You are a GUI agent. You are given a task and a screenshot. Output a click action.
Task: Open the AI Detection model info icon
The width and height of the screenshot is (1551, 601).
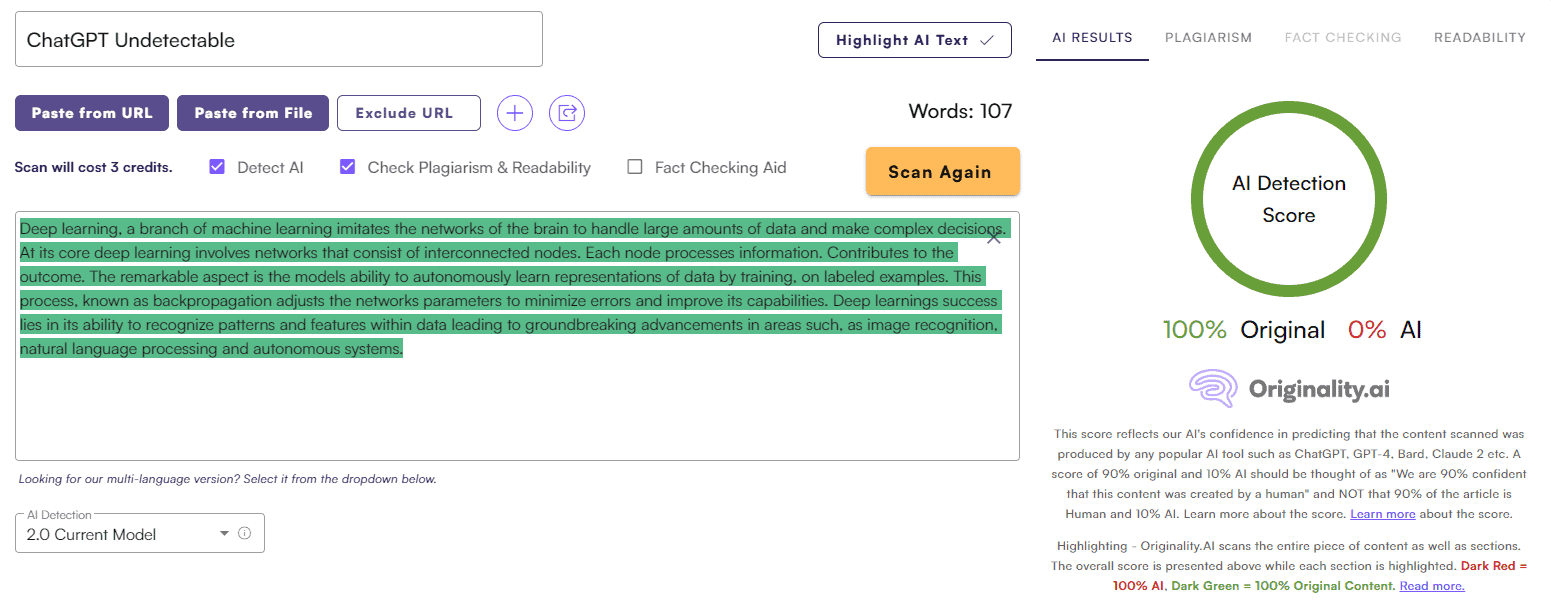(245, 534)
